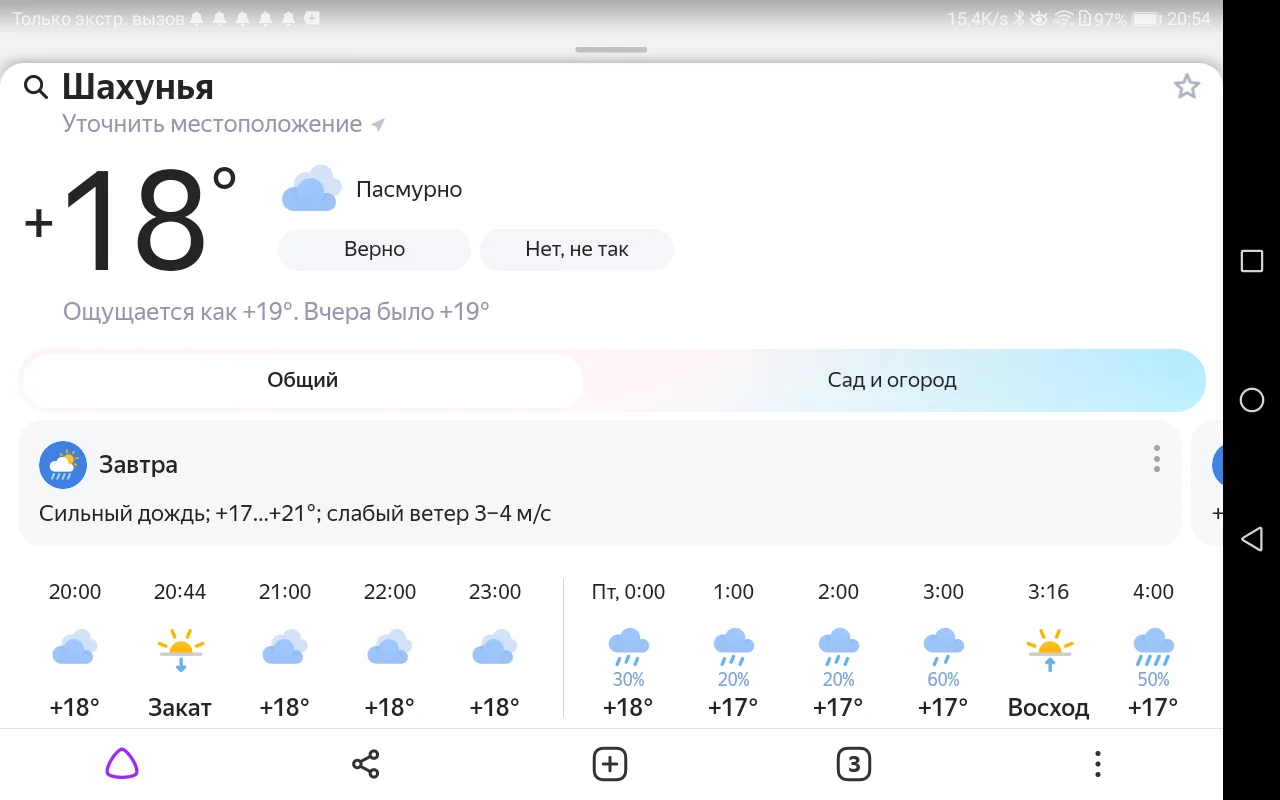The image size is (1280, 800).
Task: Tap the Восход sunrise icon at 3:16
Action: pos(1048,646)
